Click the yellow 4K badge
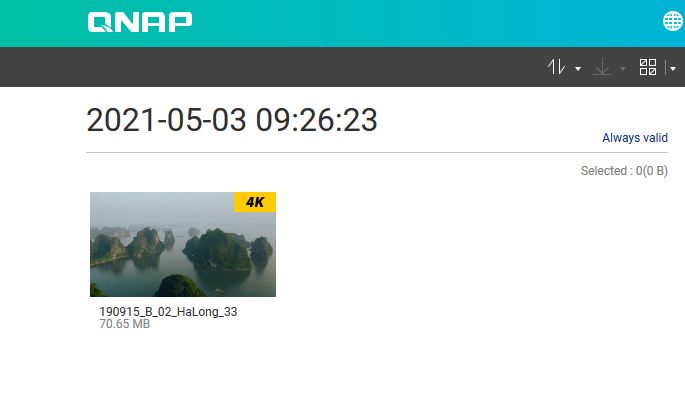 tap(255, 202)
